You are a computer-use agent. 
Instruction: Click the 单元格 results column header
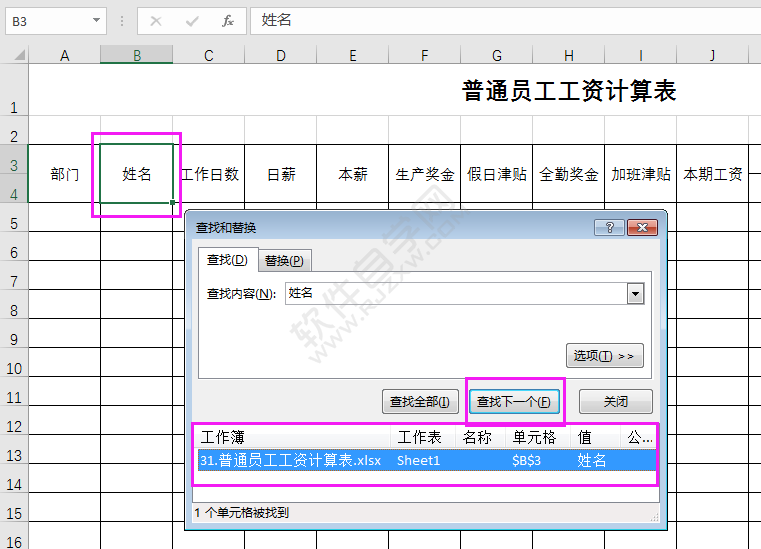538,437
